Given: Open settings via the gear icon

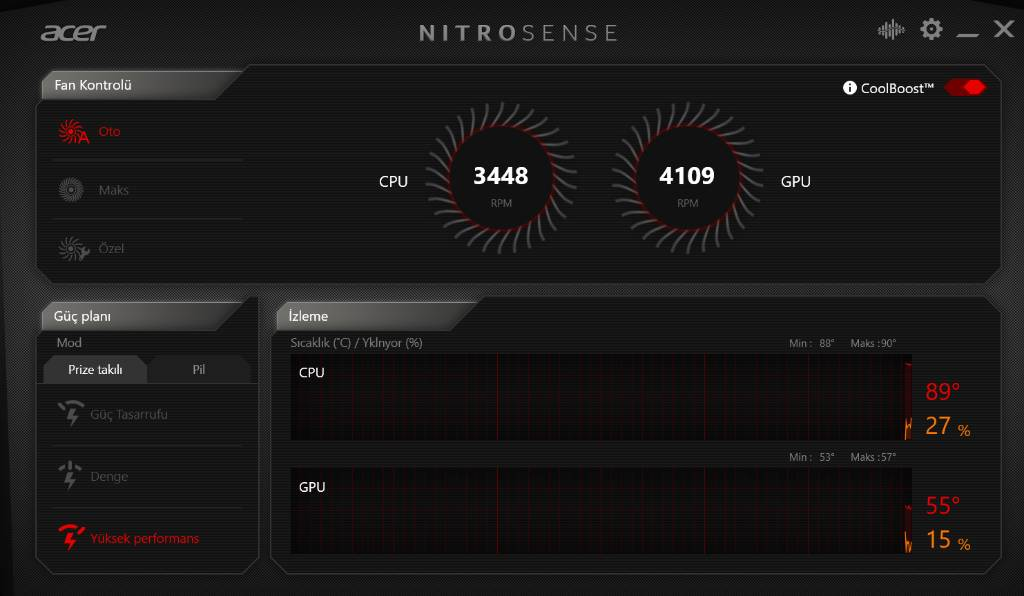Looking at the screenshot, I should (x=931, y=29).
